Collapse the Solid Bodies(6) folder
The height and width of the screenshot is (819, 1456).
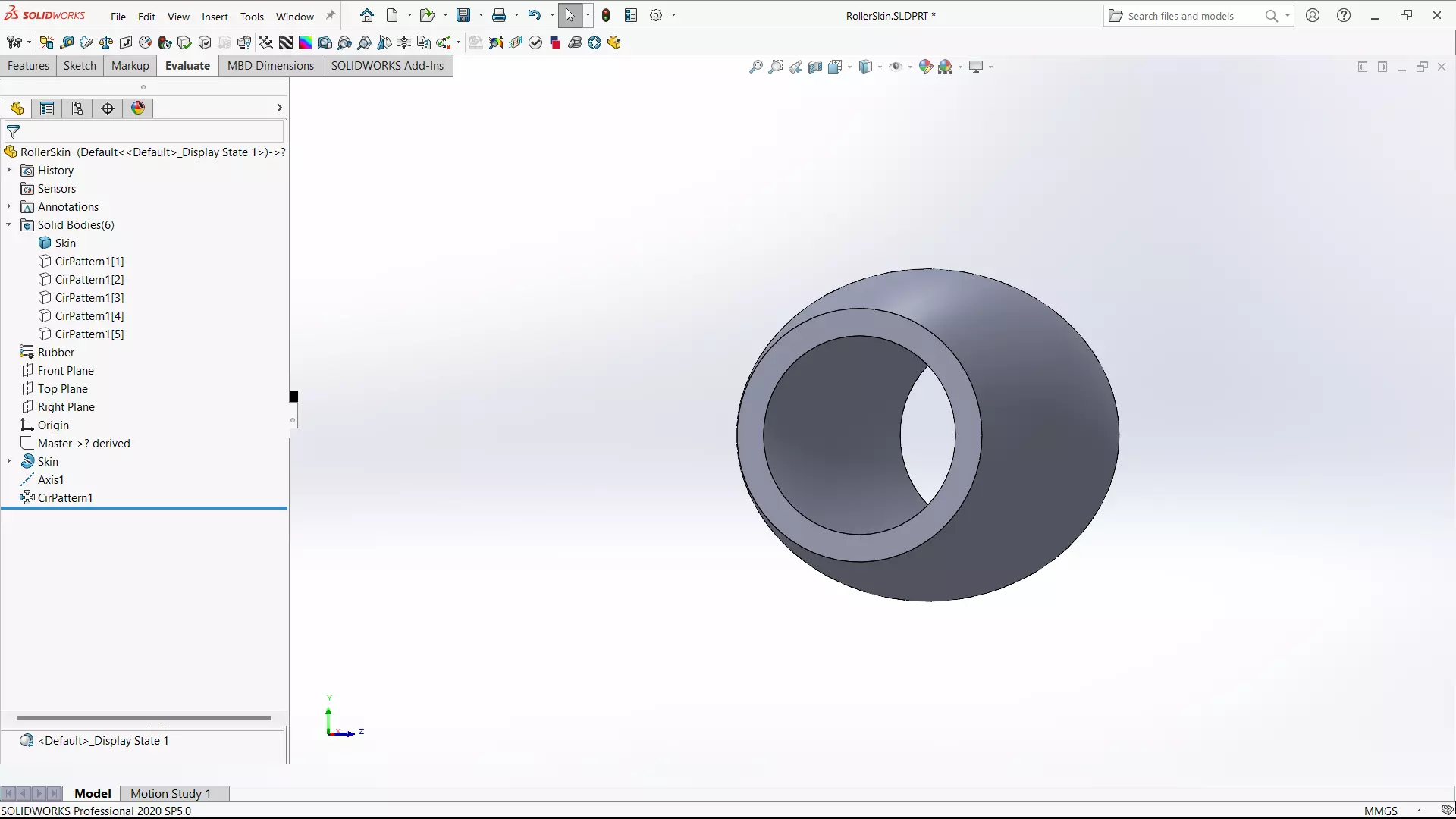click(x=9, y=225)
